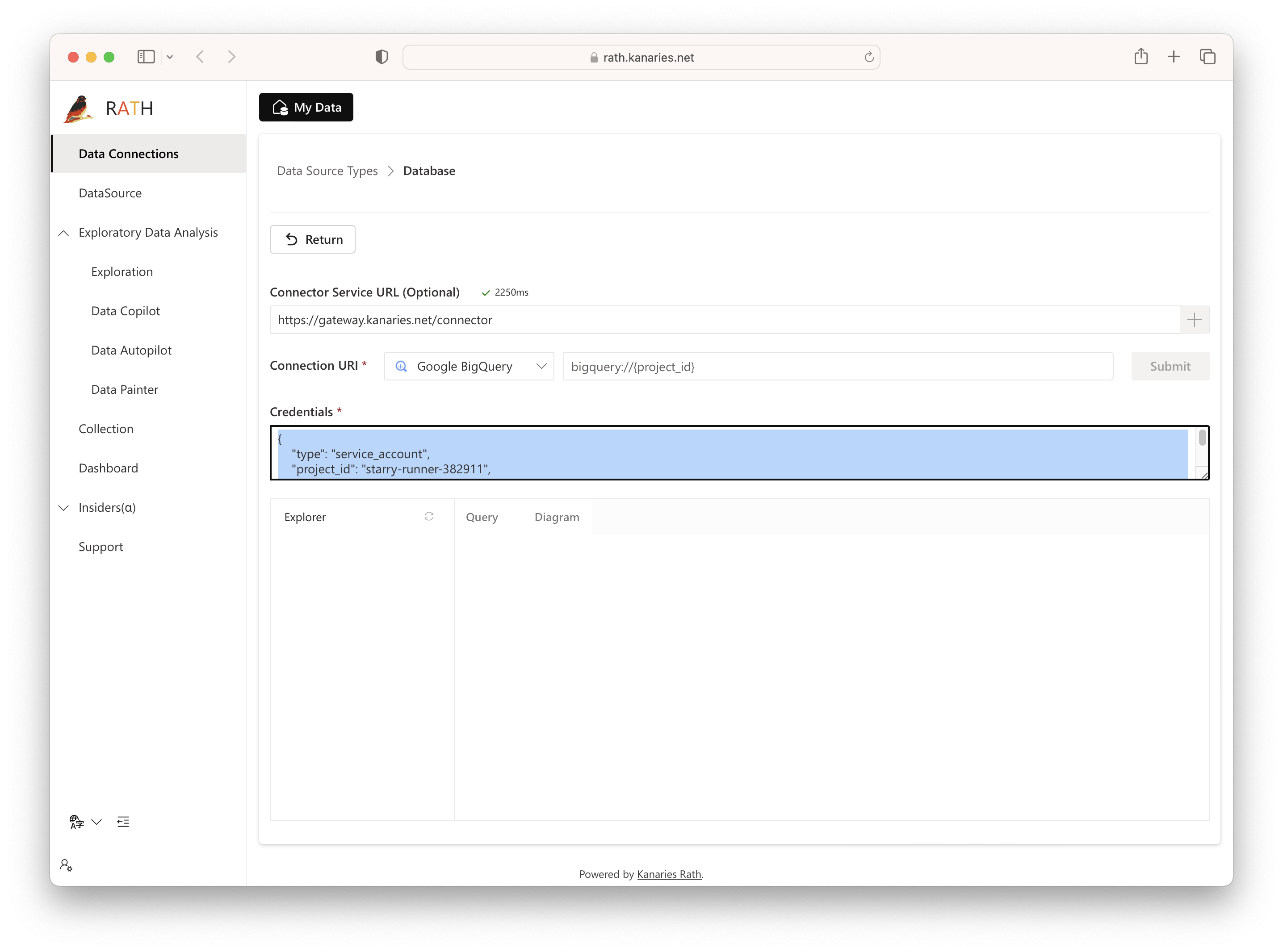Focus the bigquery connection URI field

point(837,367)
